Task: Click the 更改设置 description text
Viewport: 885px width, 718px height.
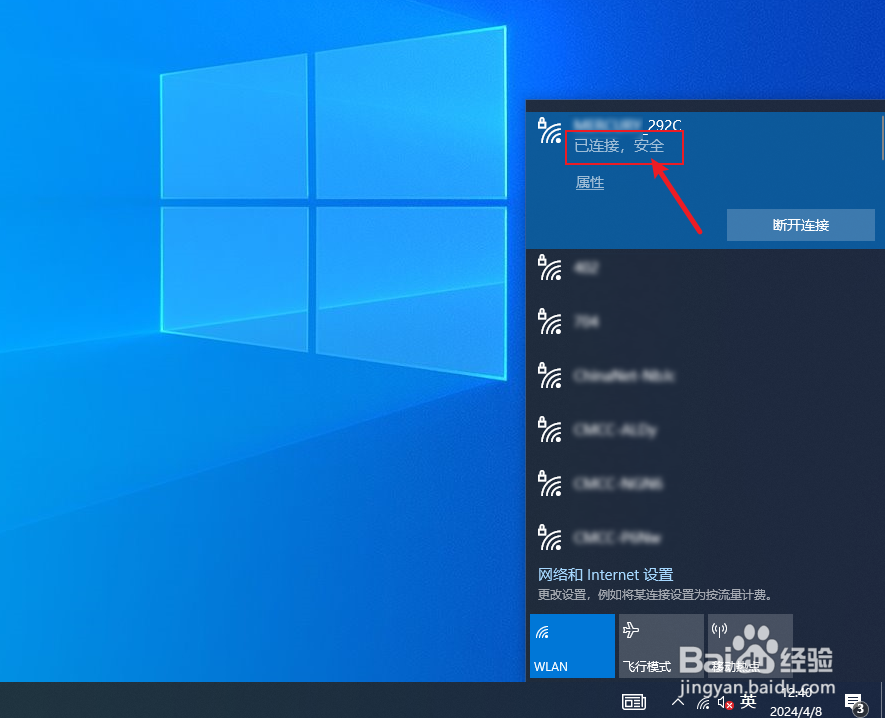Action: coord(655,595)
